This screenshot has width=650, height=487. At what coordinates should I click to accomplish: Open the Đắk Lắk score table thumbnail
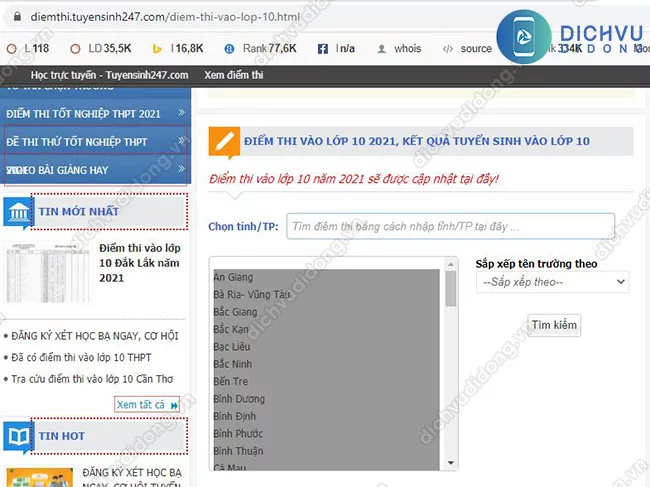48,272
